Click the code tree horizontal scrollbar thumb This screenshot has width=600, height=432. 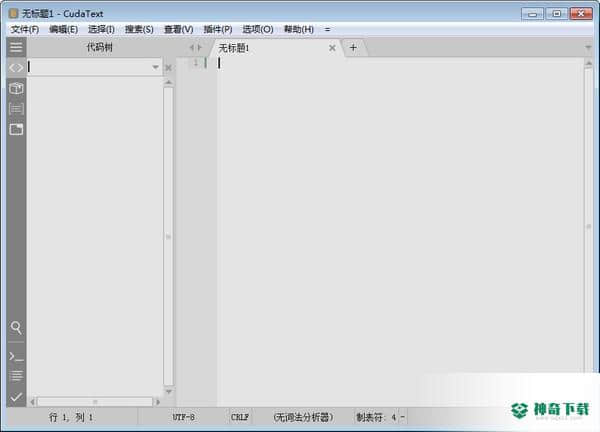pyautogui.click(x=95, y=402)
